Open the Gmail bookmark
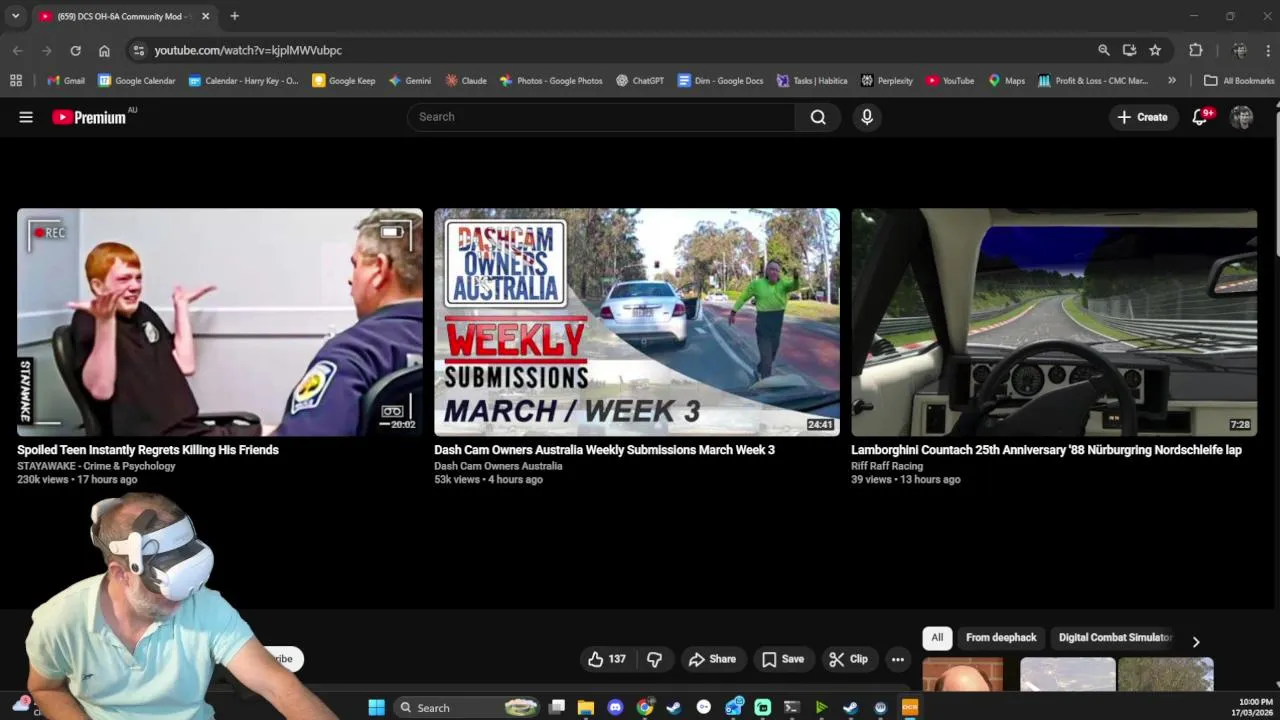 pyautogui.click(x=66, y=80)
